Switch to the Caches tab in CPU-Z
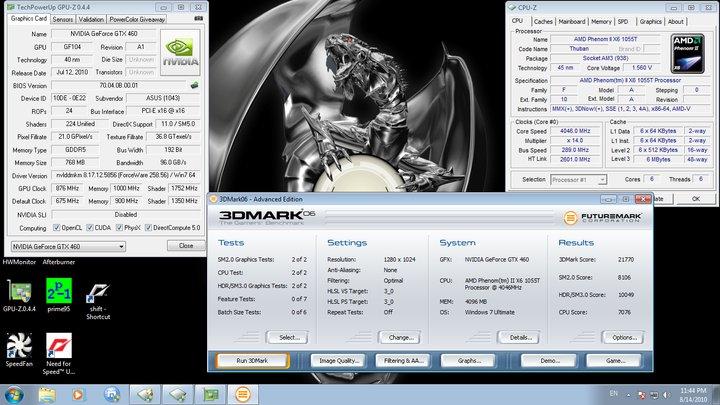Image resolution: width=720 pixels, height=405 pixels. (543, 22)
